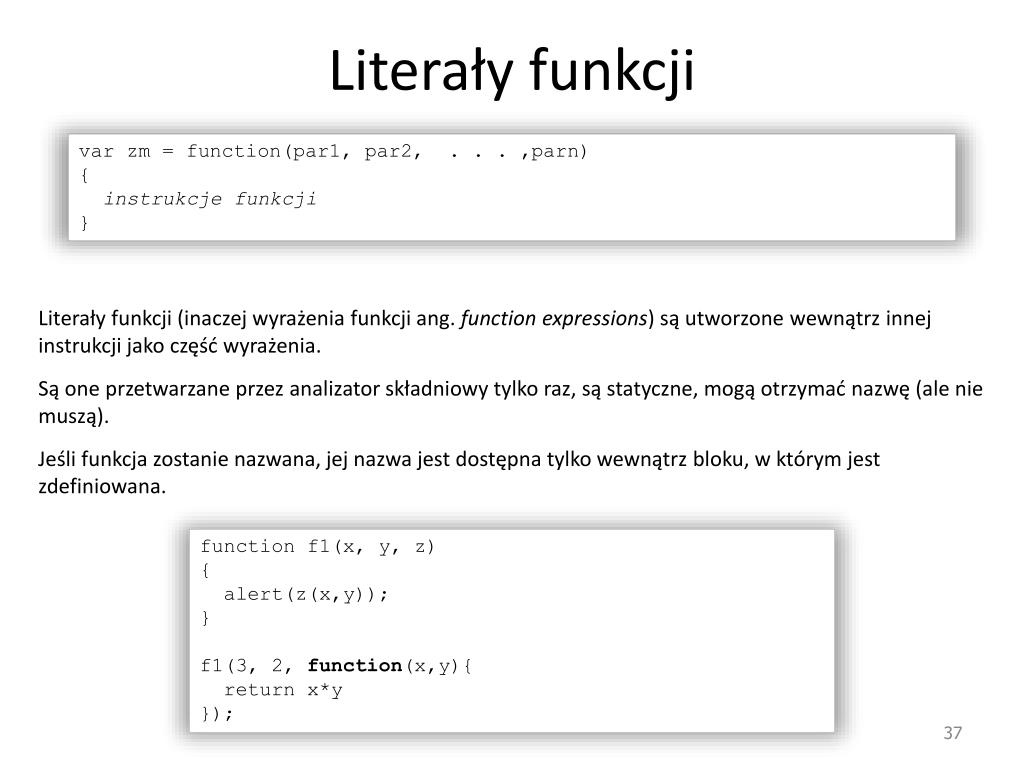
Task: Click the slide number 37
Action: (x=952, y=733)
